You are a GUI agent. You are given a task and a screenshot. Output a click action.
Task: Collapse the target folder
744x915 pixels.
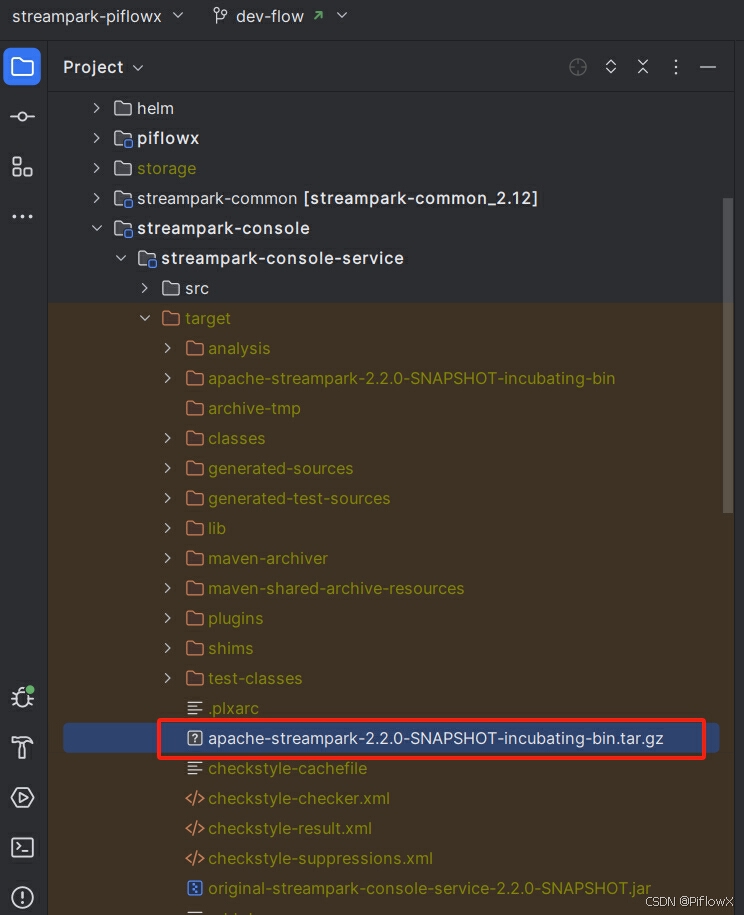[x=145, y=318]
